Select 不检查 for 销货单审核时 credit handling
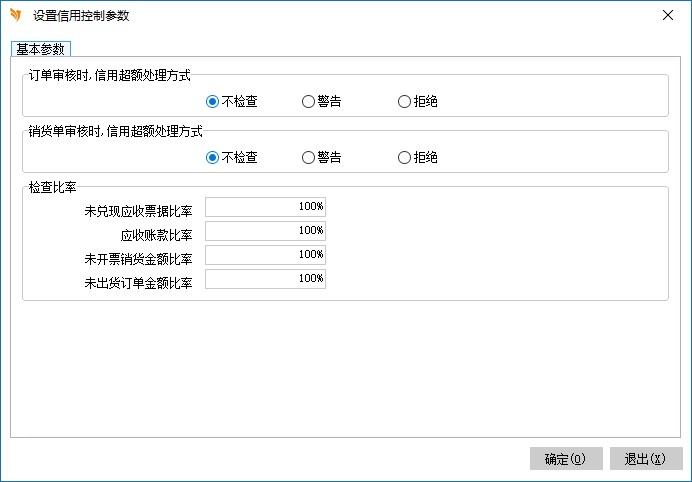The height and width of the screenshot is (482, 692). (212, 157)
